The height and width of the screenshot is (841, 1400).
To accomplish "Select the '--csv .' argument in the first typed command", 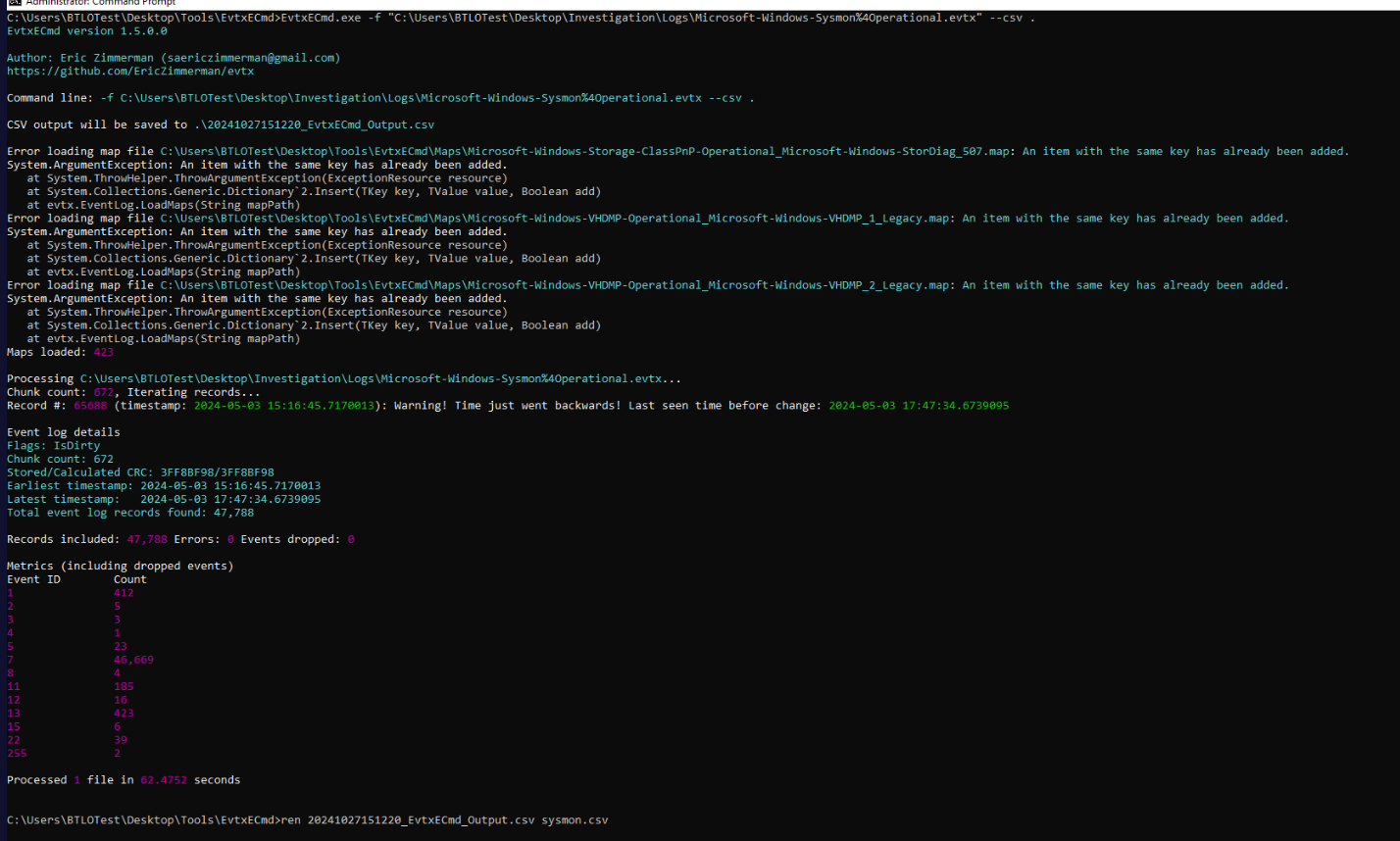I will (1012, 18).
